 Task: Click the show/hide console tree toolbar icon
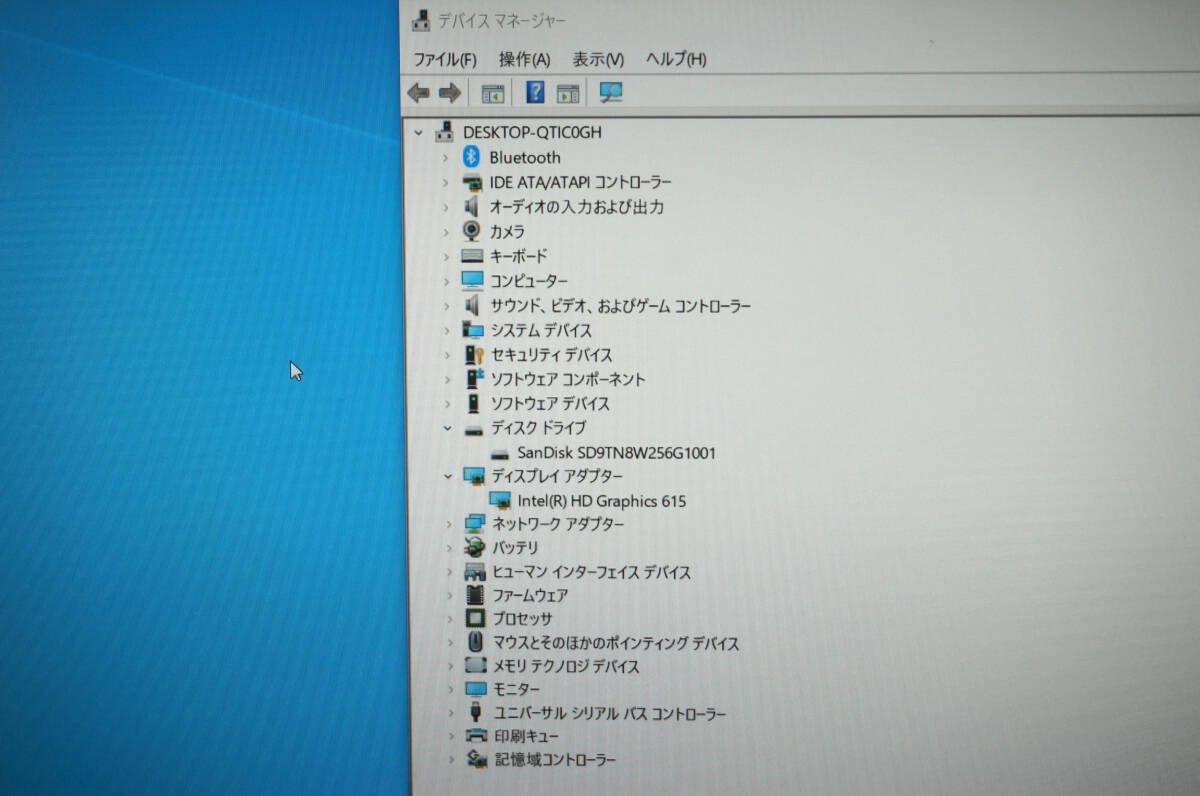(493, 93)
